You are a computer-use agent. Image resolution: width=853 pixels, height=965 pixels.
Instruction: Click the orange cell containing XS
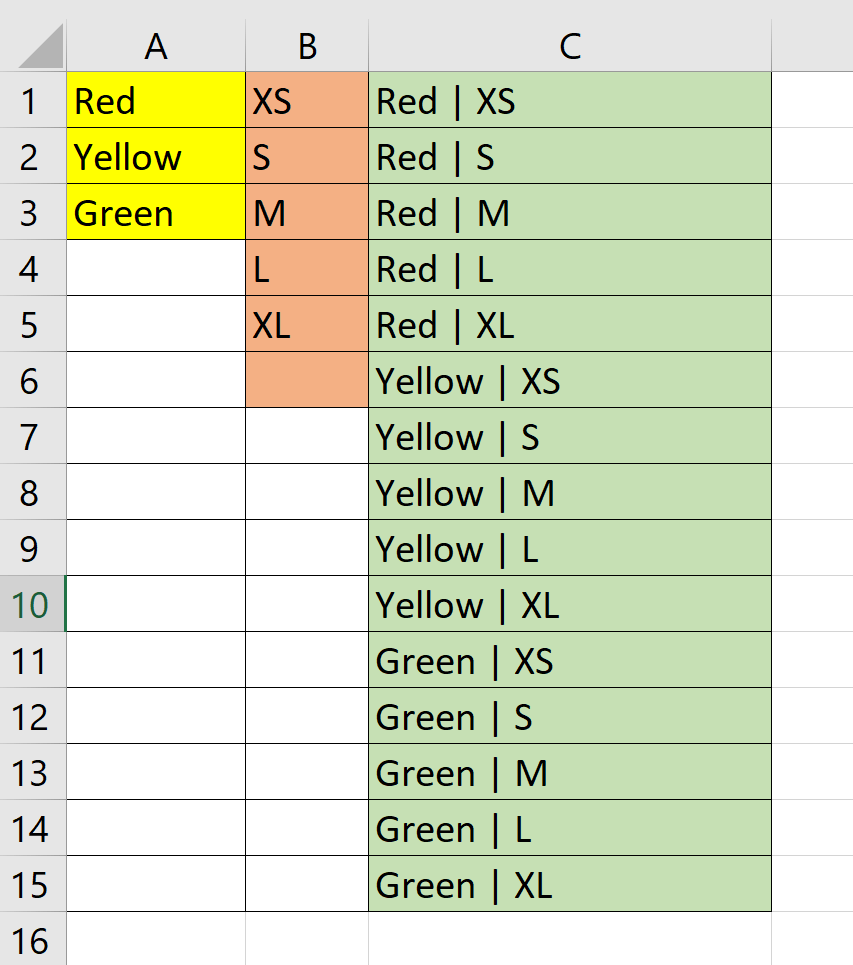(x=306, y=101)
